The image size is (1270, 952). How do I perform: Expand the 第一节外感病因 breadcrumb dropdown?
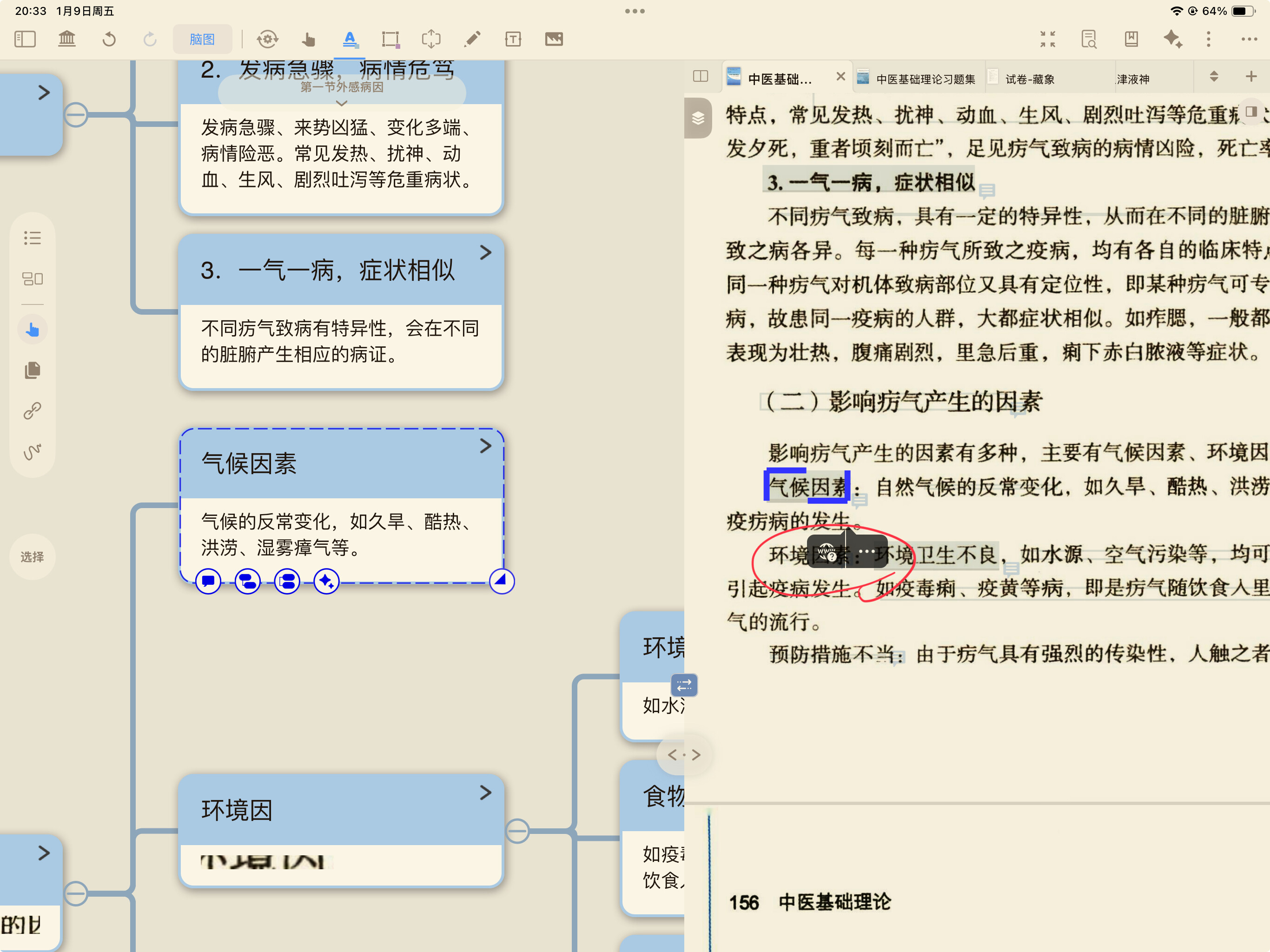point(342,103)
